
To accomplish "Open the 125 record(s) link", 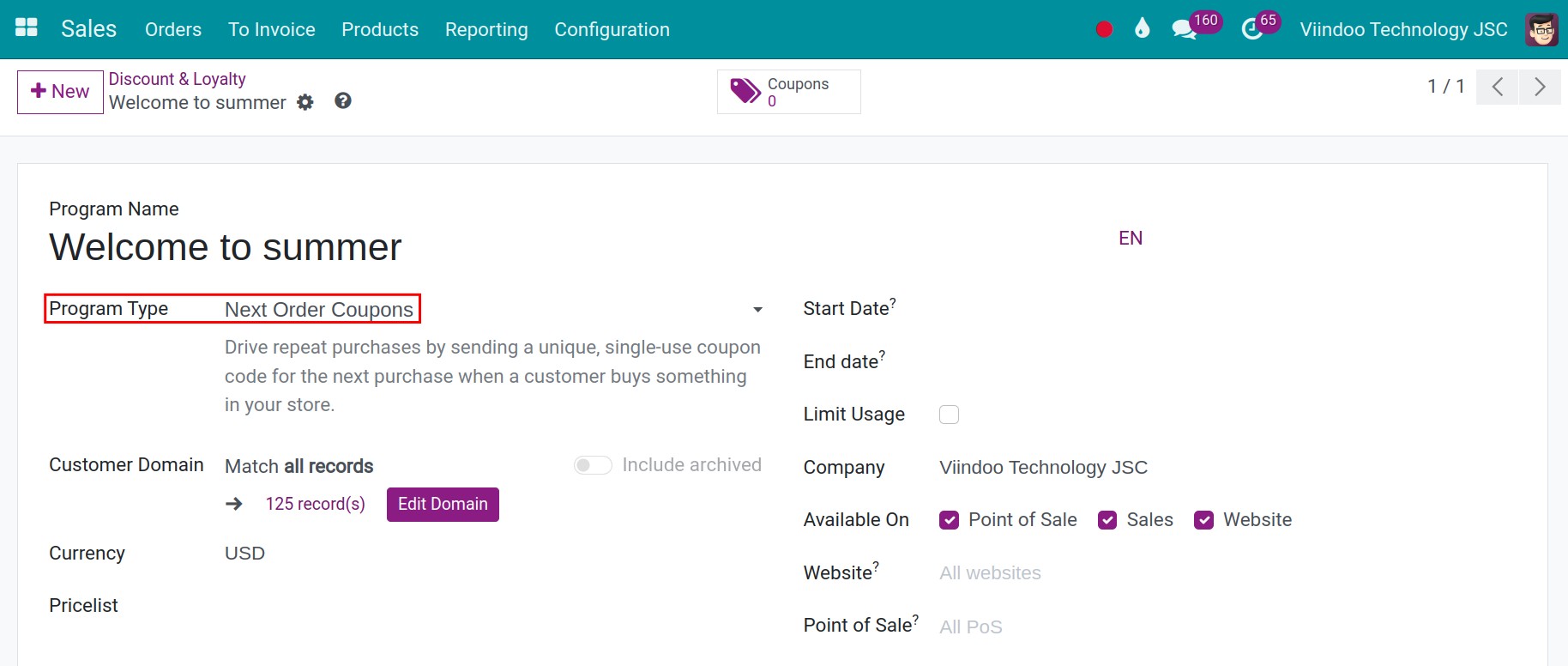I will click(x=316, y=504).
